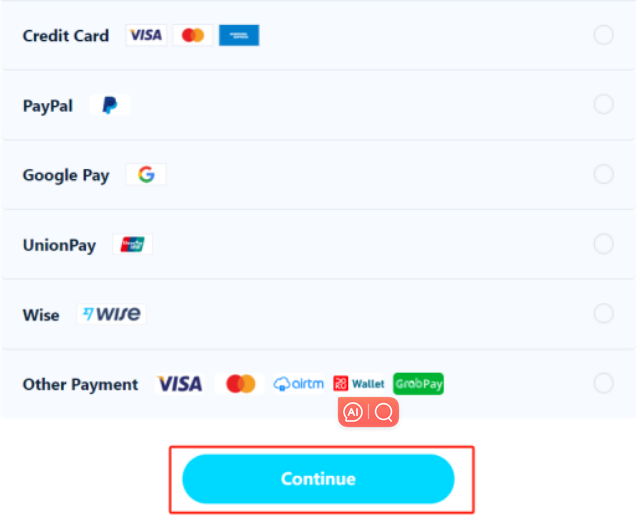Click the Wise logo badge
Screen dimensions: 643x517
point(111,314)
